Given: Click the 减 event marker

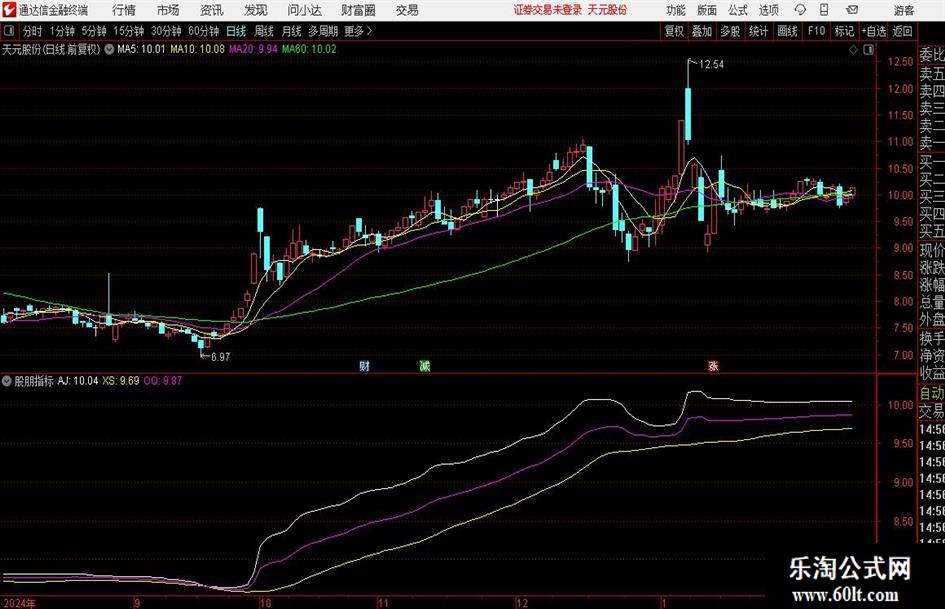Looking at the screenshot, I should [x=424, y=365].
